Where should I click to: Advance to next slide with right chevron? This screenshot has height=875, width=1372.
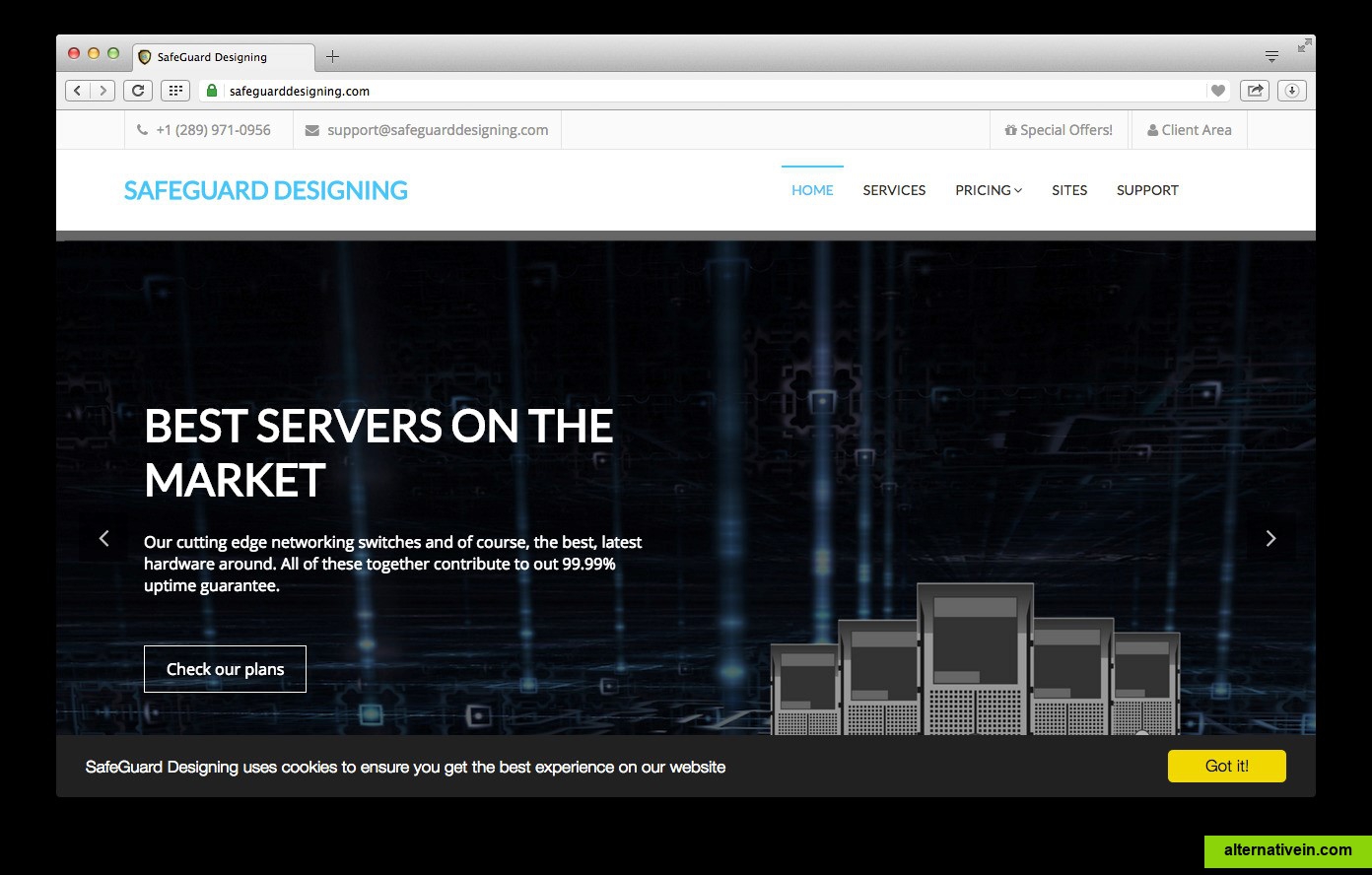1270,538
